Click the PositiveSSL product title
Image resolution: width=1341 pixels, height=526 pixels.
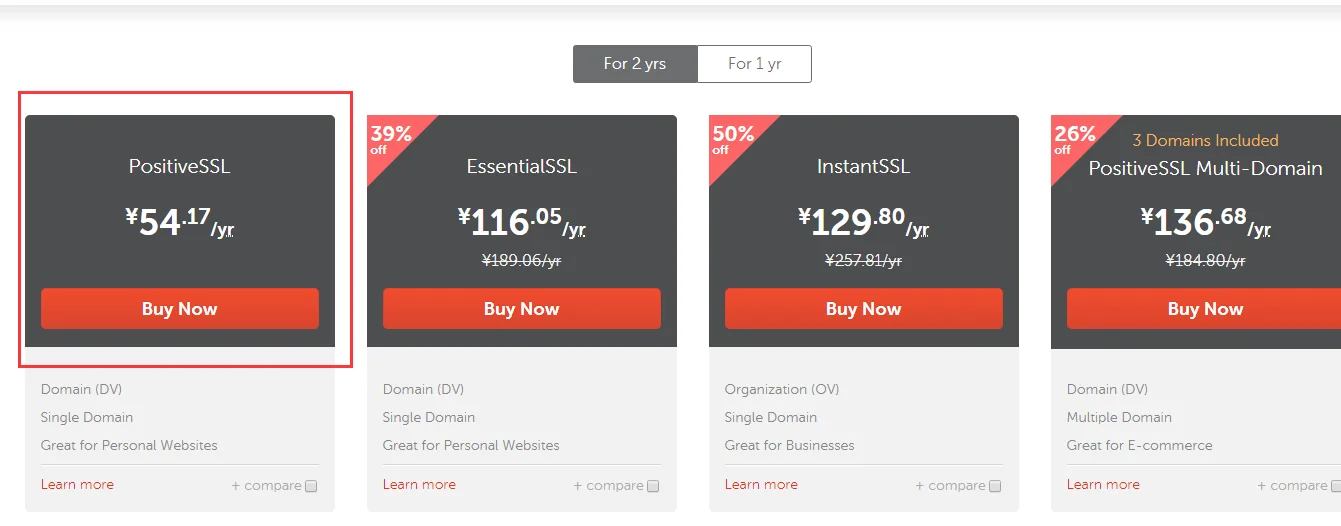click(x=180, y=167)
